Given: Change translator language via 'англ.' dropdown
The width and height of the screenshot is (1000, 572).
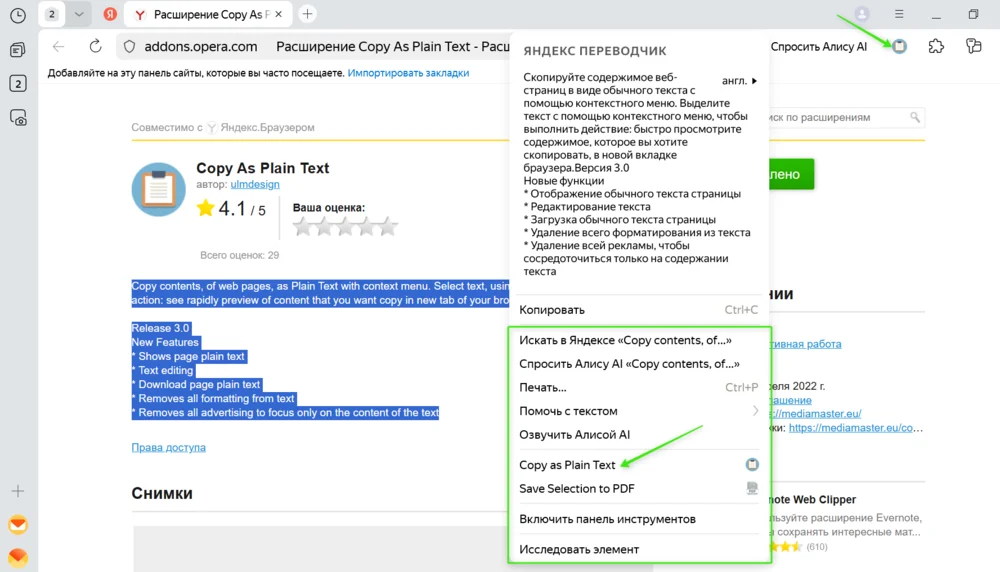Looking at the screenshot, I should (739, 81).
